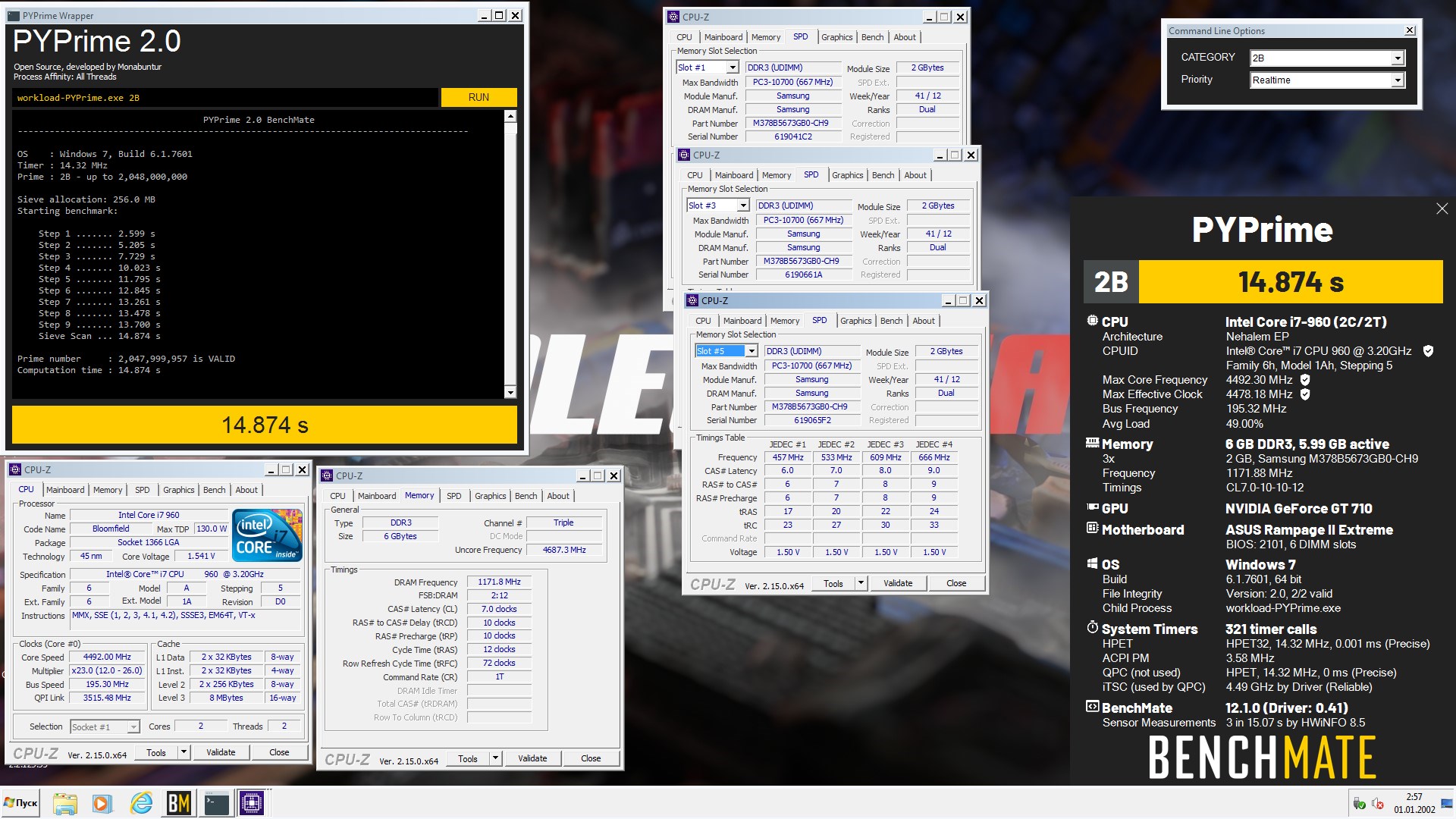This screenshot has width=1456, height=819.
Task: Open Tools arrow in the CPU-Z processor window
Action: pos(183,752)
